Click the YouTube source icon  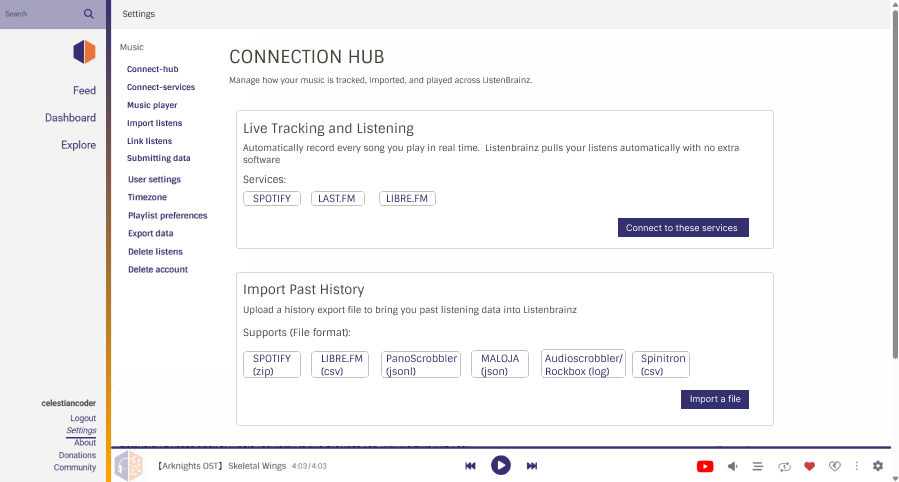[705, 466]
